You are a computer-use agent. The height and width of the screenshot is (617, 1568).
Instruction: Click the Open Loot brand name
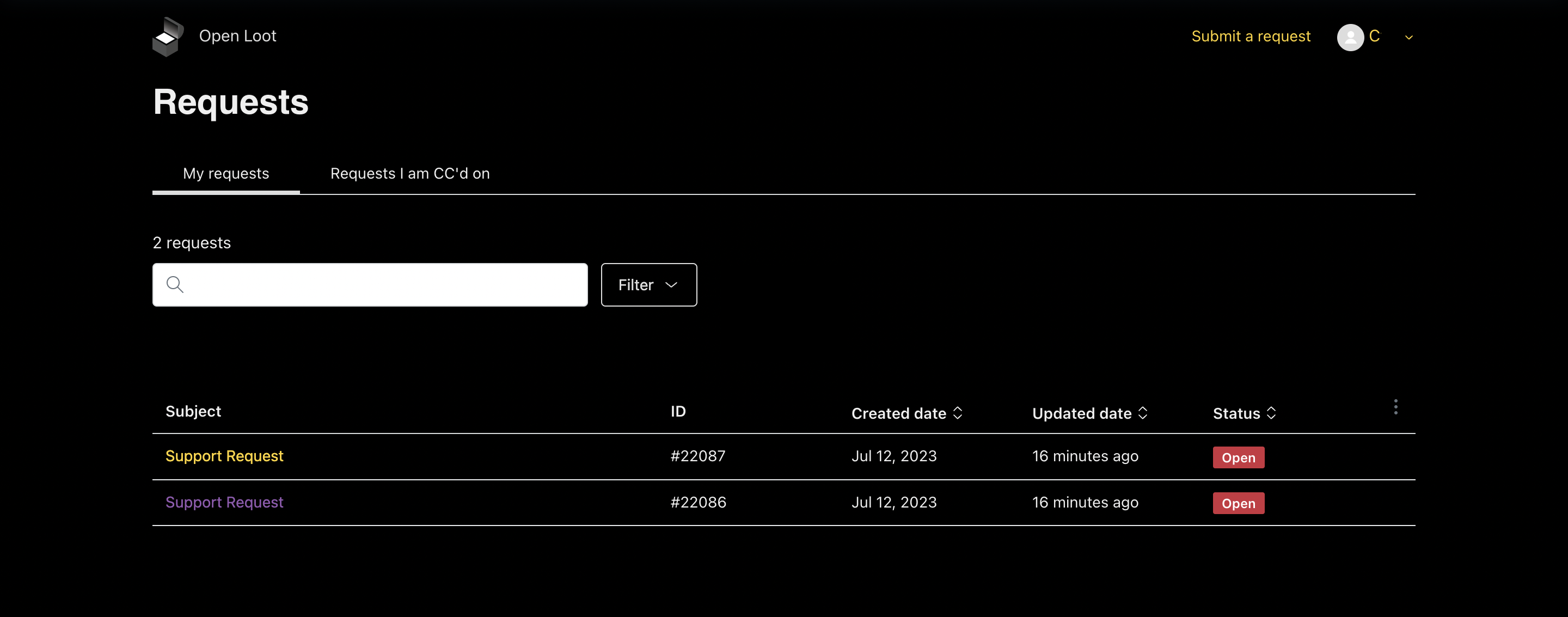coord(237,36)
